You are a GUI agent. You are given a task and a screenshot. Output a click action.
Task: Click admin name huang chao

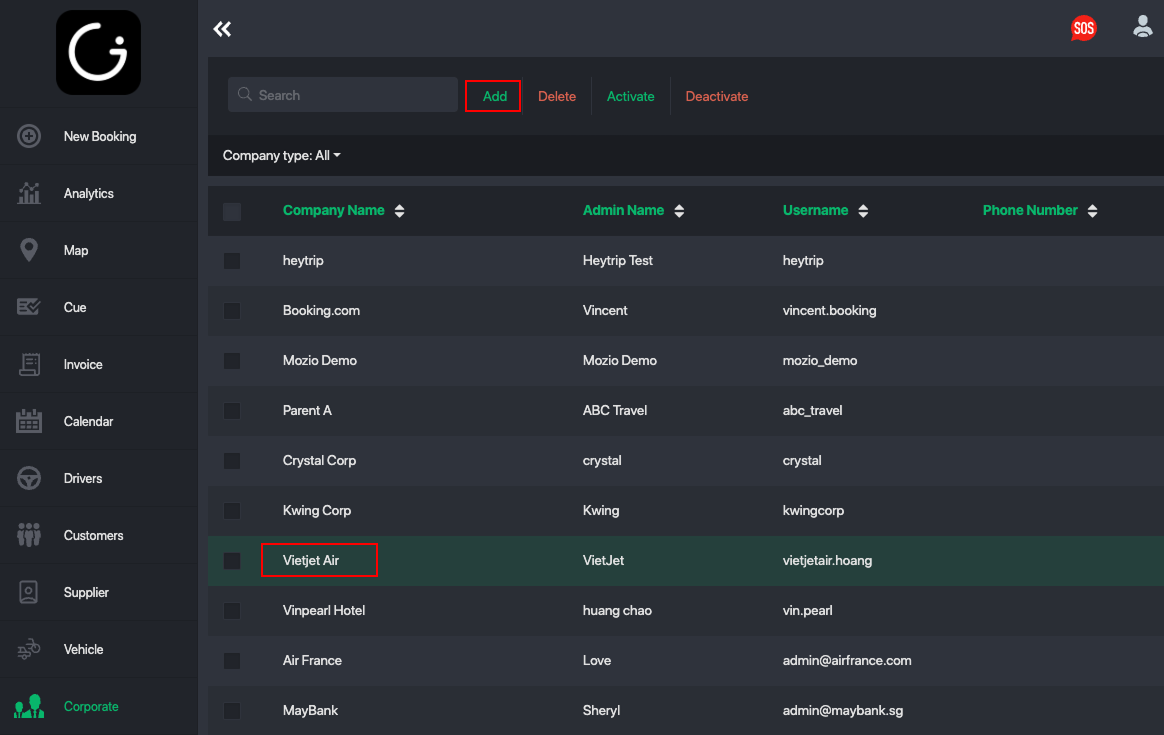click(x=617, y=610)
